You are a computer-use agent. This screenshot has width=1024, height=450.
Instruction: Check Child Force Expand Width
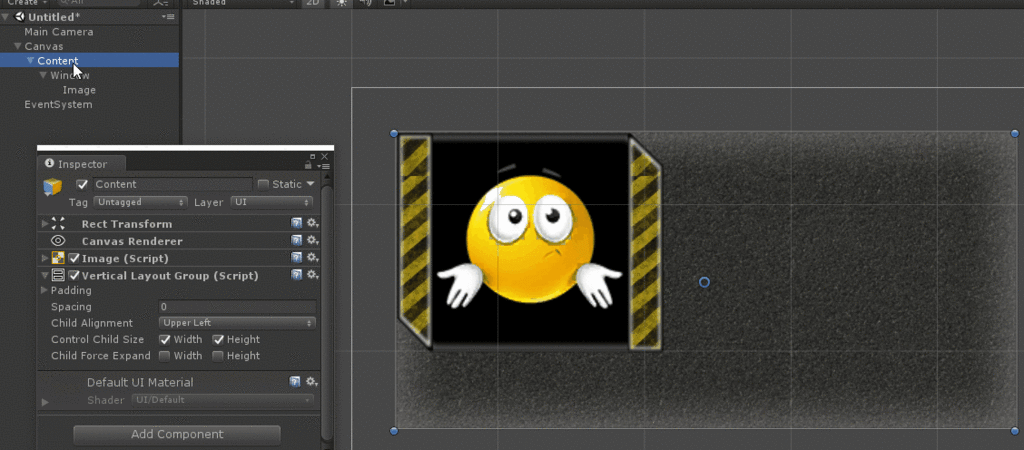[x=165, y=356]
